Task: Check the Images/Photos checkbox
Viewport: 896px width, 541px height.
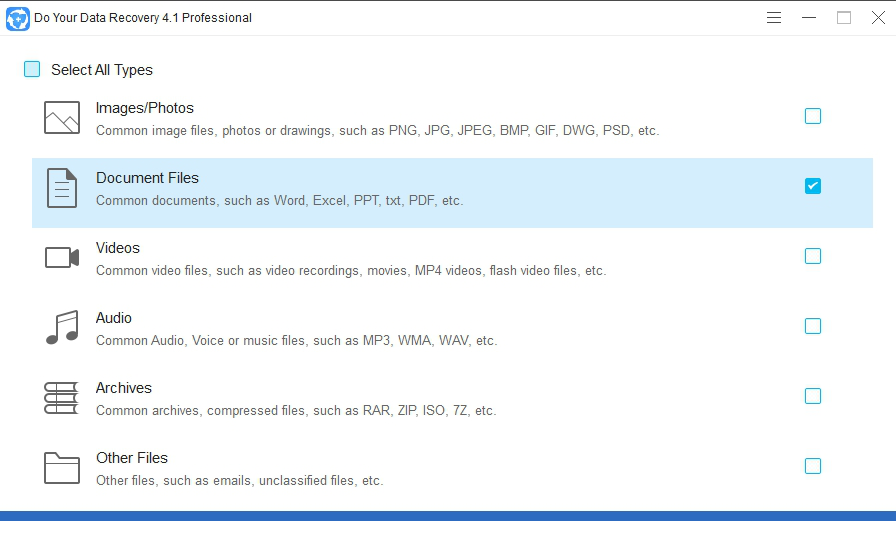Action: tap(813, 116)
